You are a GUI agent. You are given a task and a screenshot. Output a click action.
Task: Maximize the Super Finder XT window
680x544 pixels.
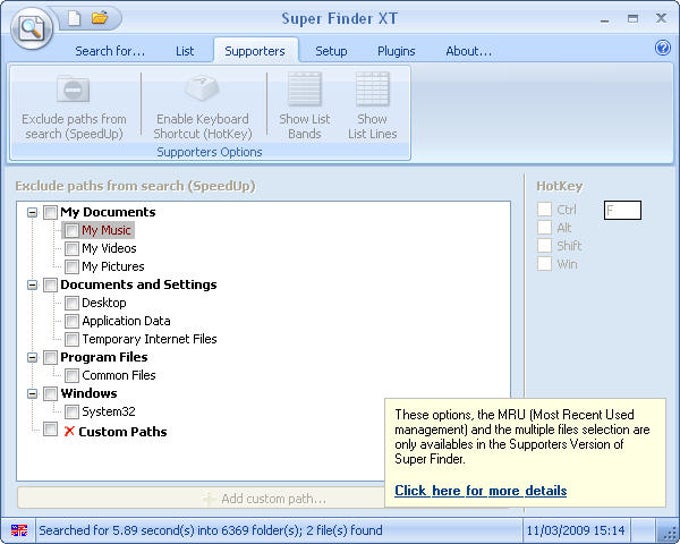[x=633, y=19]
